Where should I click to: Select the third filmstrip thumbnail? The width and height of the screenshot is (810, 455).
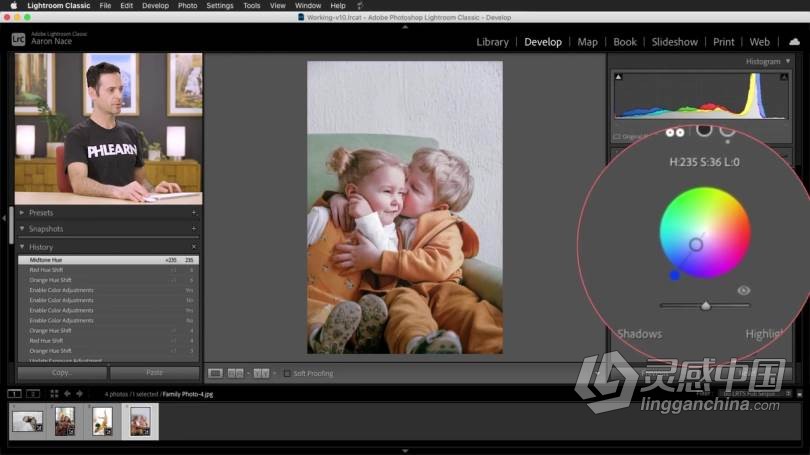click(102, 421)
